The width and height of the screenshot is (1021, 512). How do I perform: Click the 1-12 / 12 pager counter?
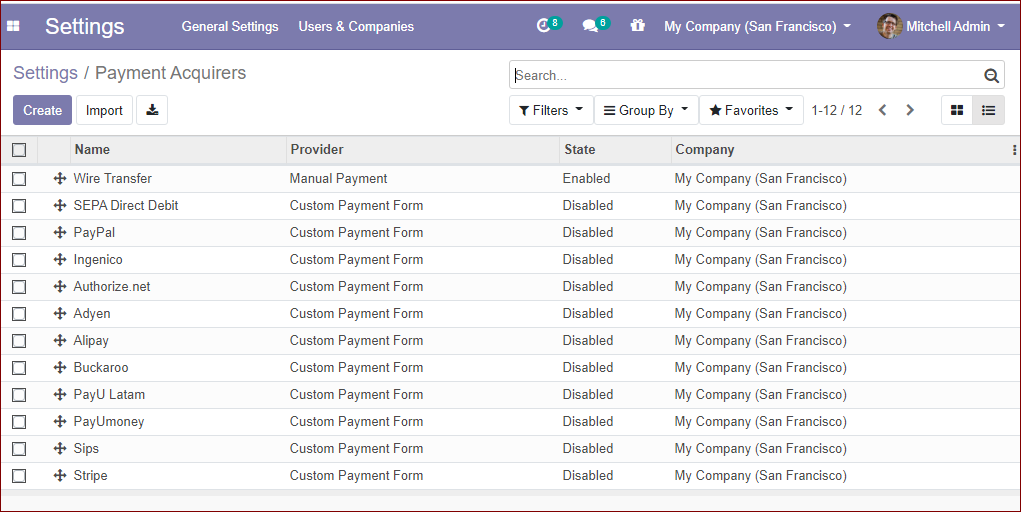click(x=837, y=110)
